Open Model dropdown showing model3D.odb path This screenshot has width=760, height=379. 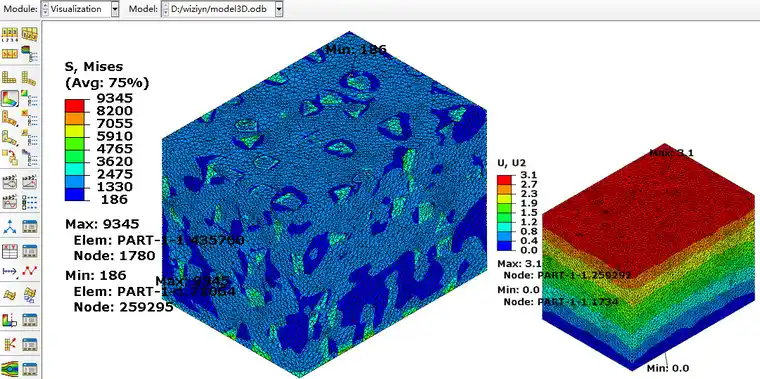222,9
